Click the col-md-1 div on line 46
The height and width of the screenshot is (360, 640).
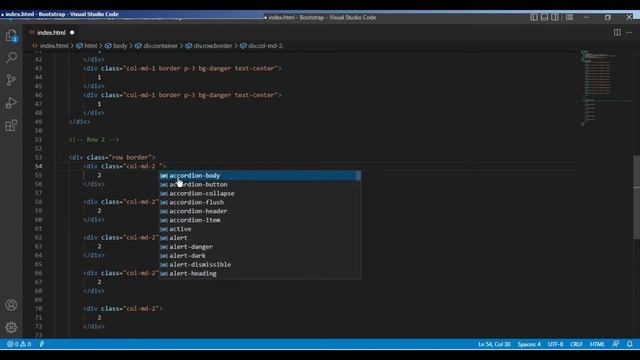[x=182, y=95]
